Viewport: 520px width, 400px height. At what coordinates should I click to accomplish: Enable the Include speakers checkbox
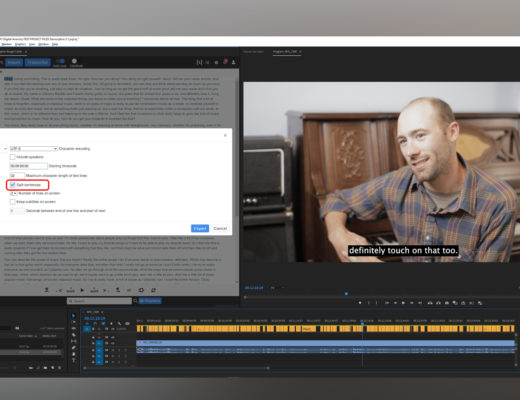(12, 157)
